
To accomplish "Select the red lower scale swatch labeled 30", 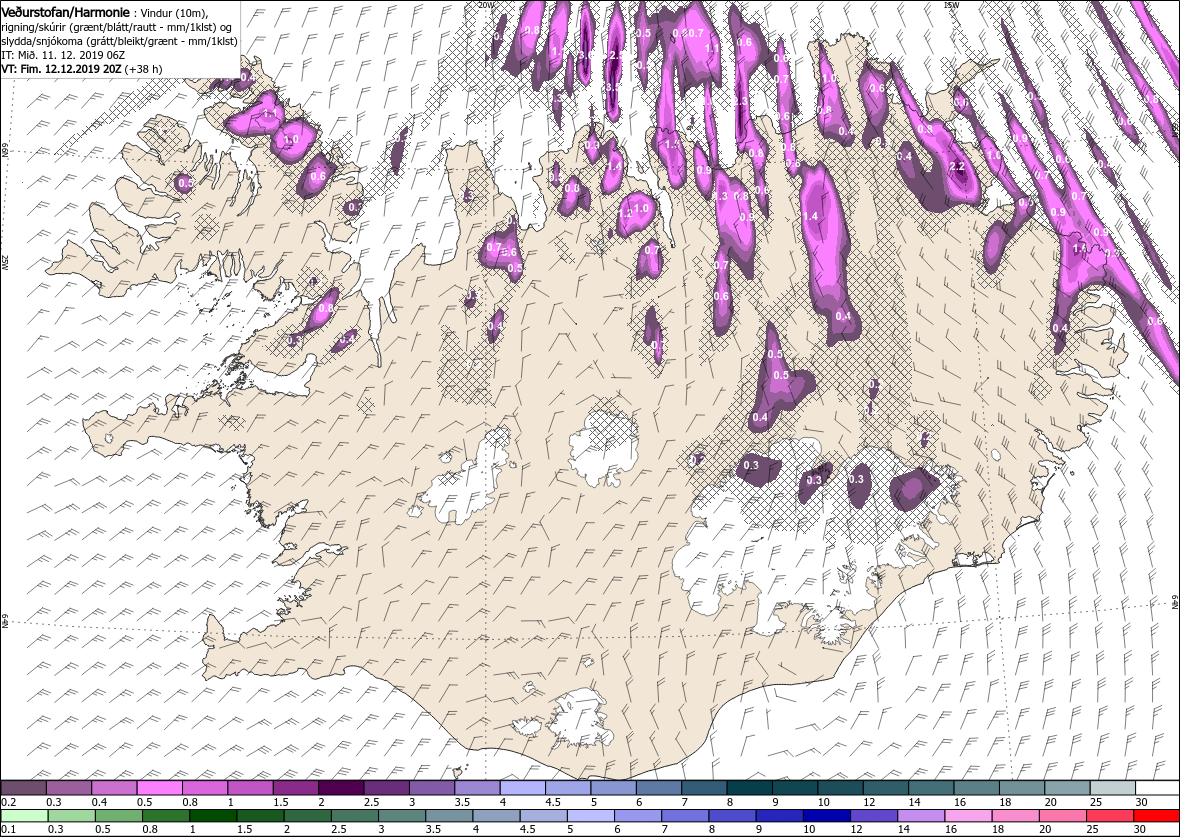I will tap(1156, 816).
